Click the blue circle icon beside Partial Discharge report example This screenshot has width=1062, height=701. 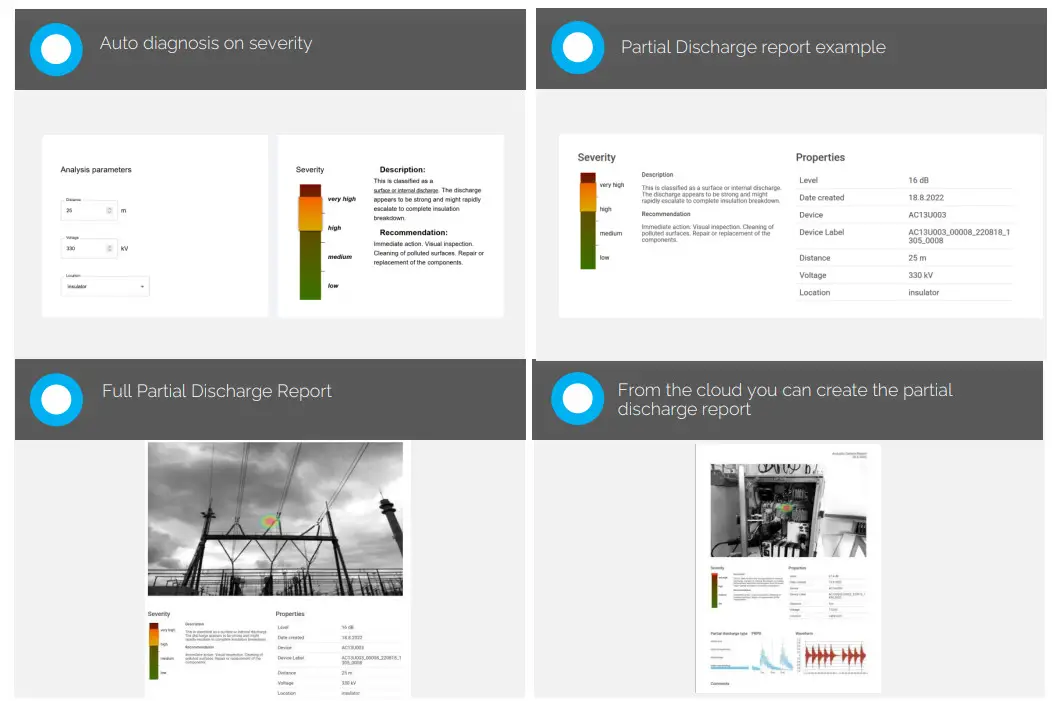[578, 47]
